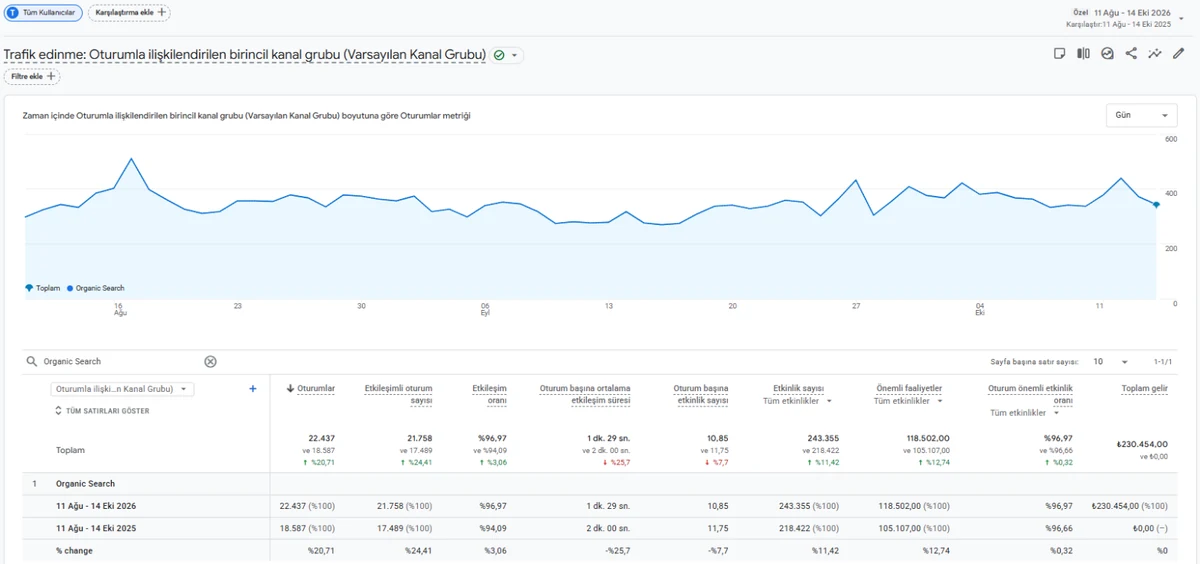
Task: Click the trend line insights icon
Action: (1155, 54)
